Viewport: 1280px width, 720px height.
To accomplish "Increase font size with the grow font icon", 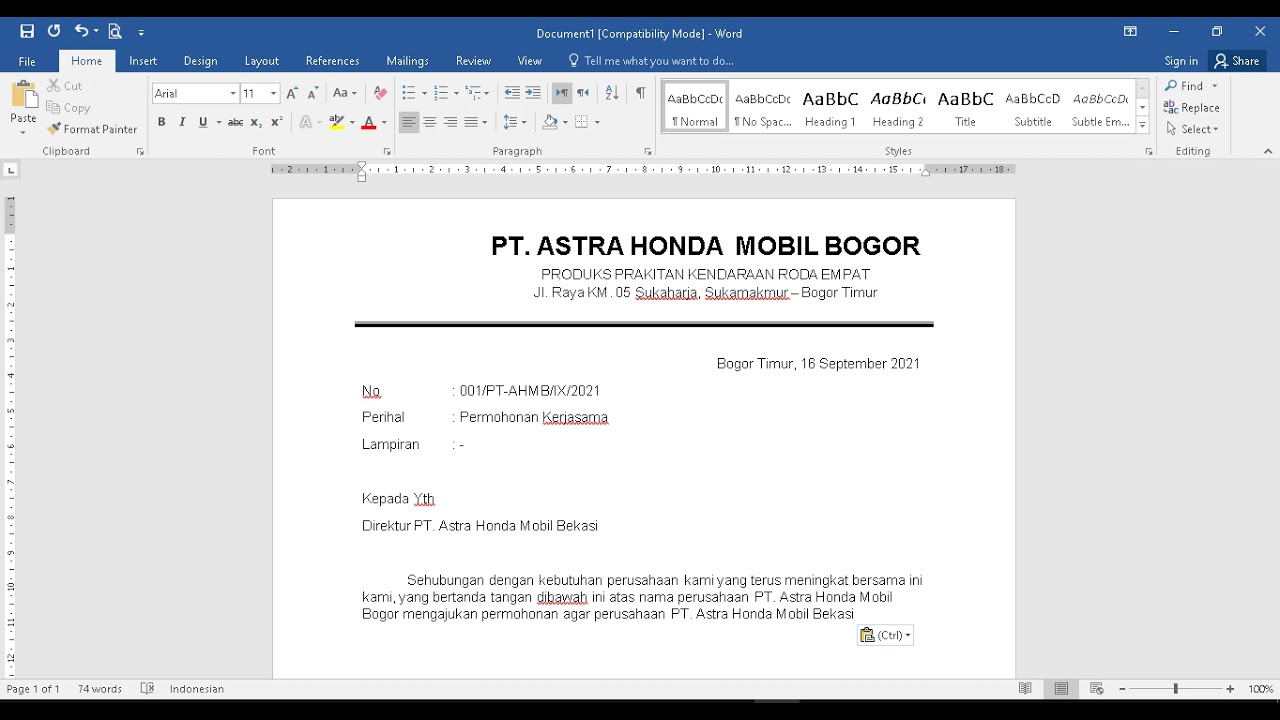I will pos(292,93).
